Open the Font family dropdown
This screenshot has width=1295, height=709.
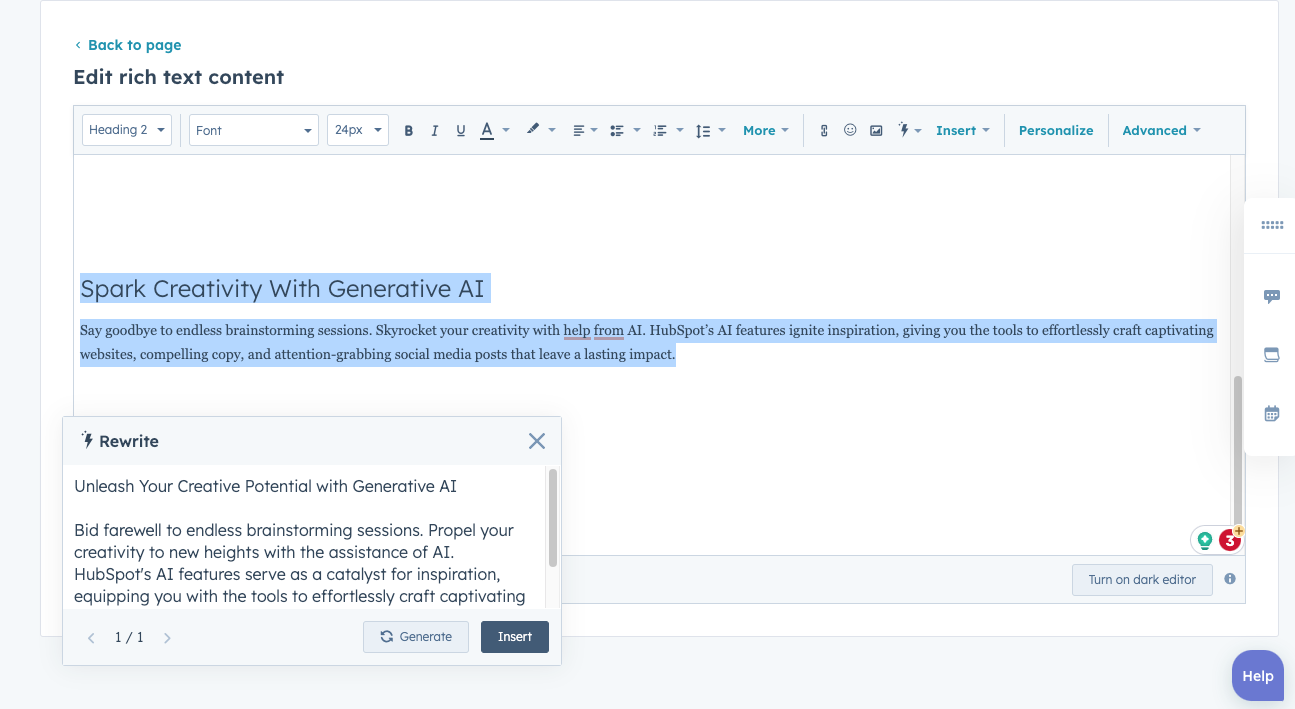coord(253,130)
